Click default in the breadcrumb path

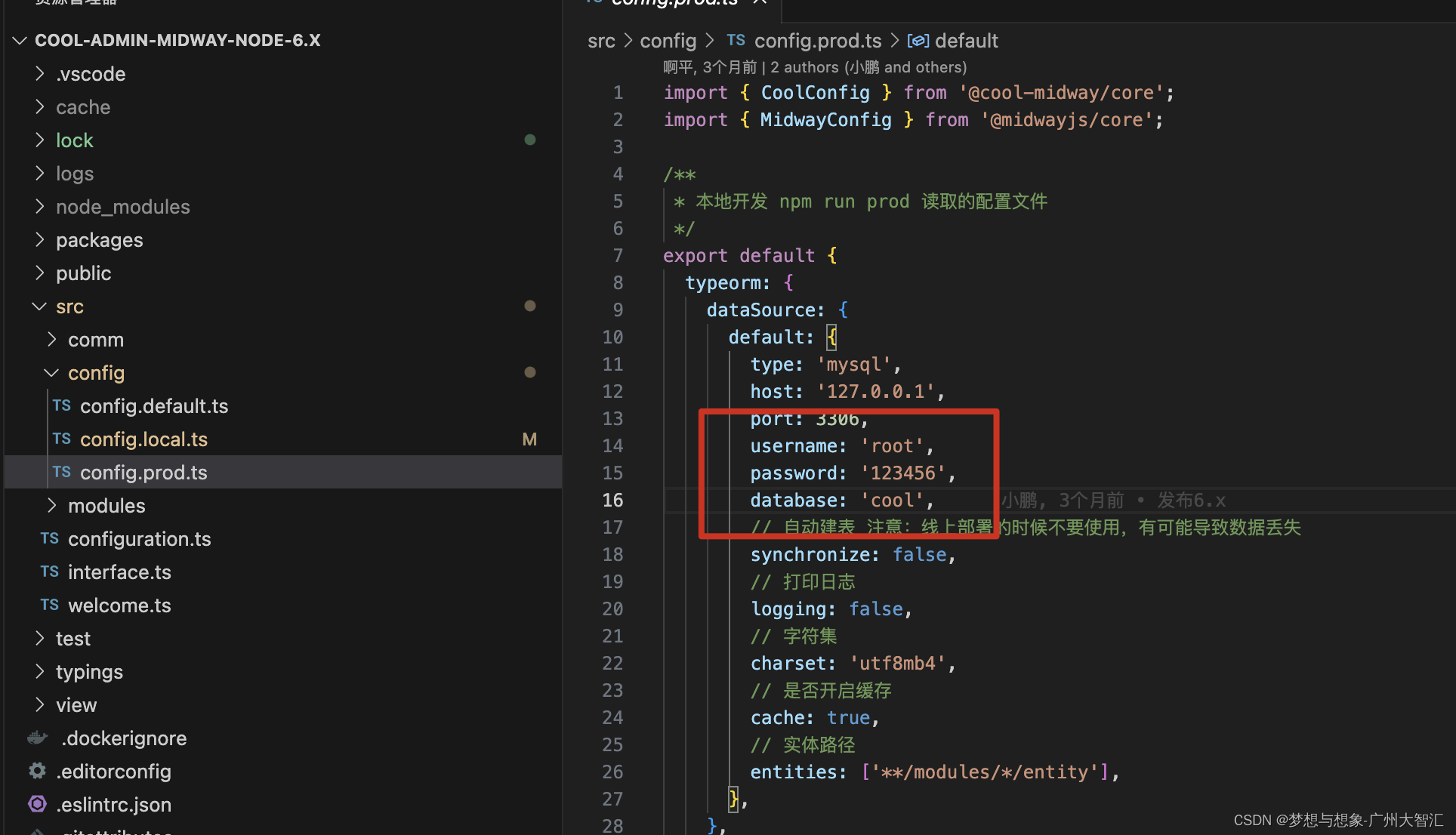967,41
